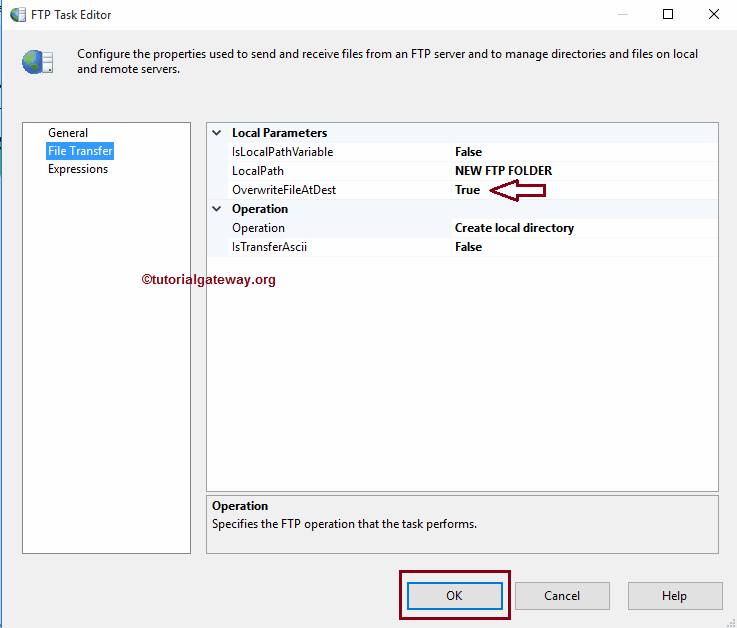Select the OverwriteFileAtDest property name

point(284,190)
